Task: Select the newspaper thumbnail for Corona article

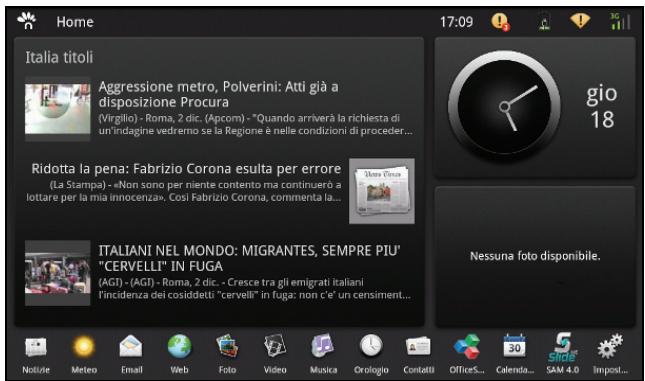Action: (382, 191)
